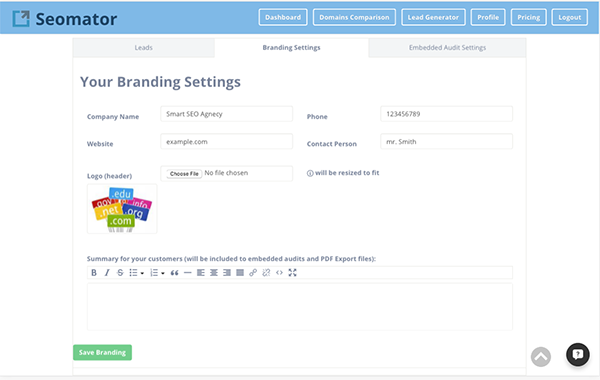Viewport: 600px width, 380px height.
Task: Open the Leads tab
Action: [143, 47]
